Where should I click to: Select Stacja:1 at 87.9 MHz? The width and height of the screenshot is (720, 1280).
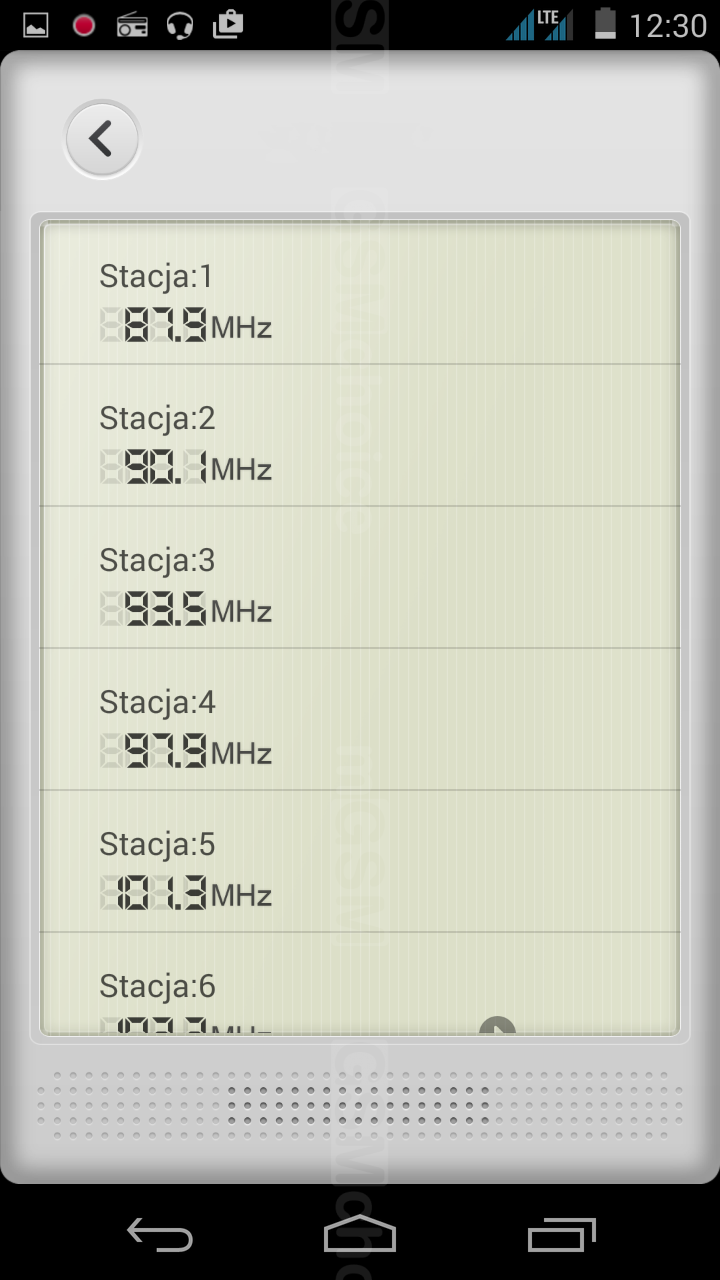[x=360, y=294]
